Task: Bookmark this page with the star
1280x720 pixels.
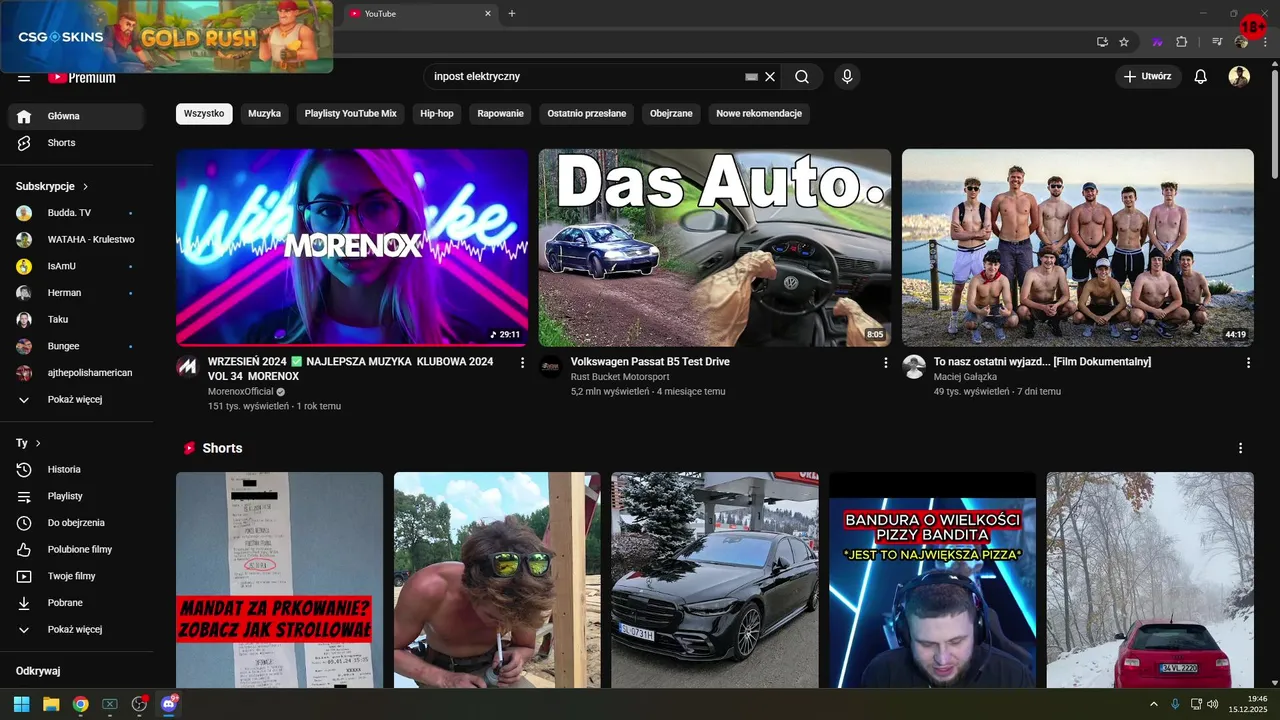Action: pyautogui.click(x=1124, y=42)
